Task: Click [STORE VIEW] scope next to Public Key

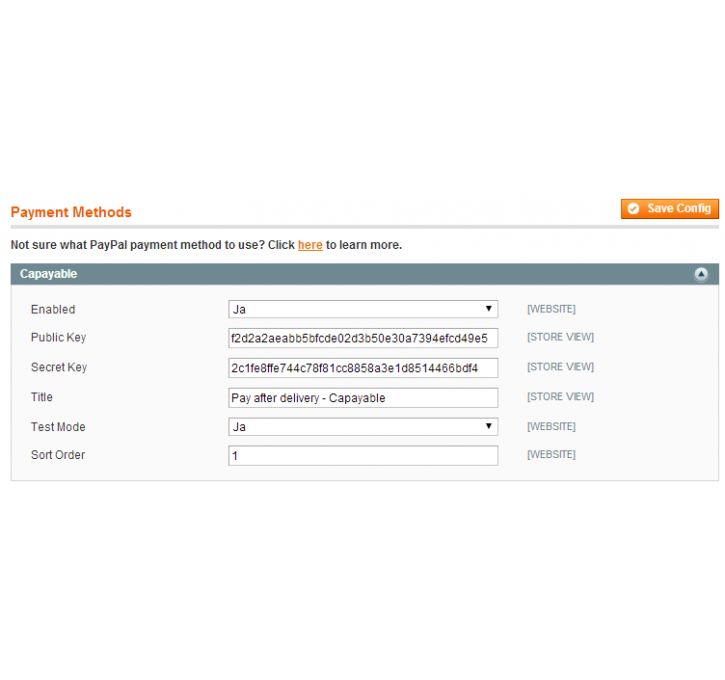Action: tap(560, 337)
